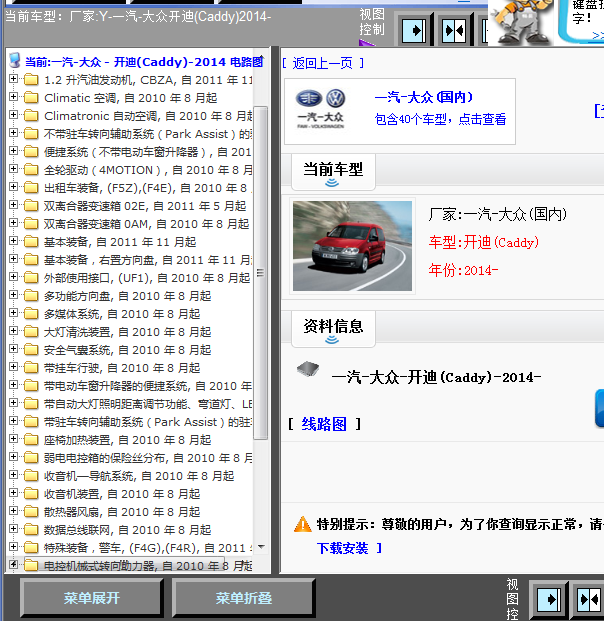Image resolution: width=604 pixels, height=621 pixels.
Task: Click the folder icon for 数据总线联网
Action: coord(31,530)
